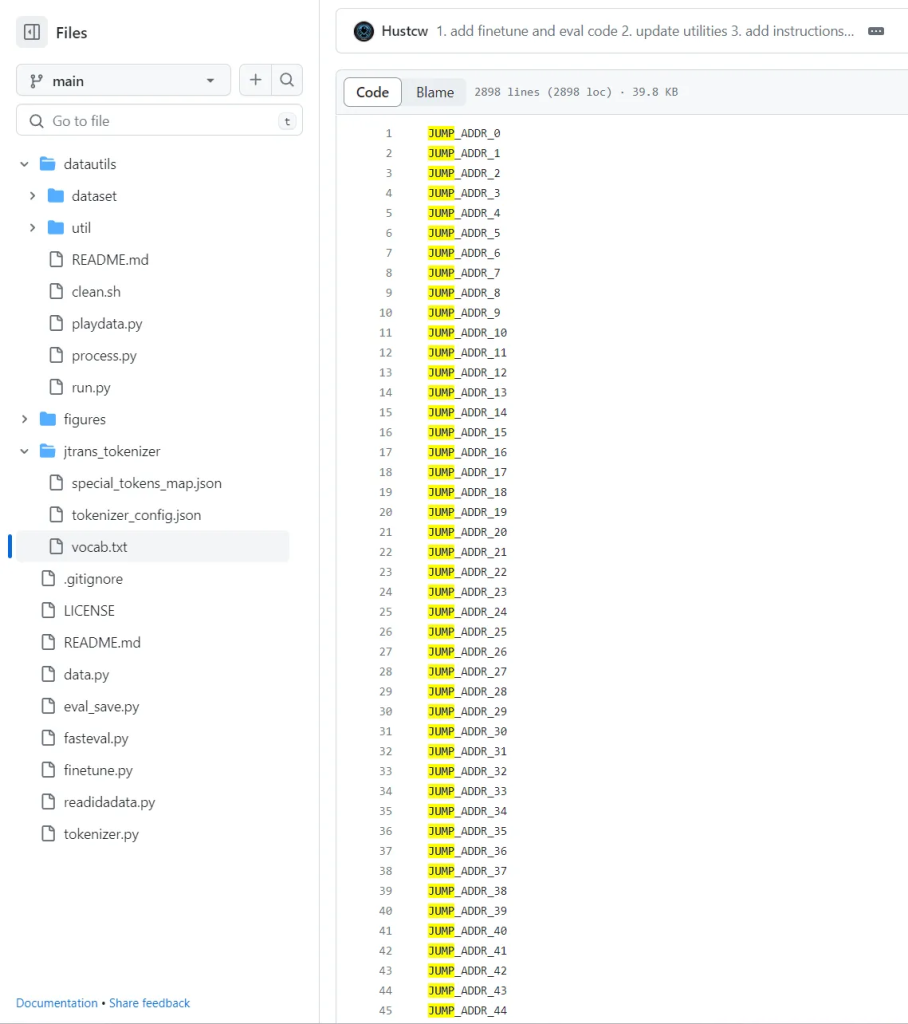Viewport: 908px width, 1024px height.
Task: Click the search magnifier icon
Action: (287, 80)
